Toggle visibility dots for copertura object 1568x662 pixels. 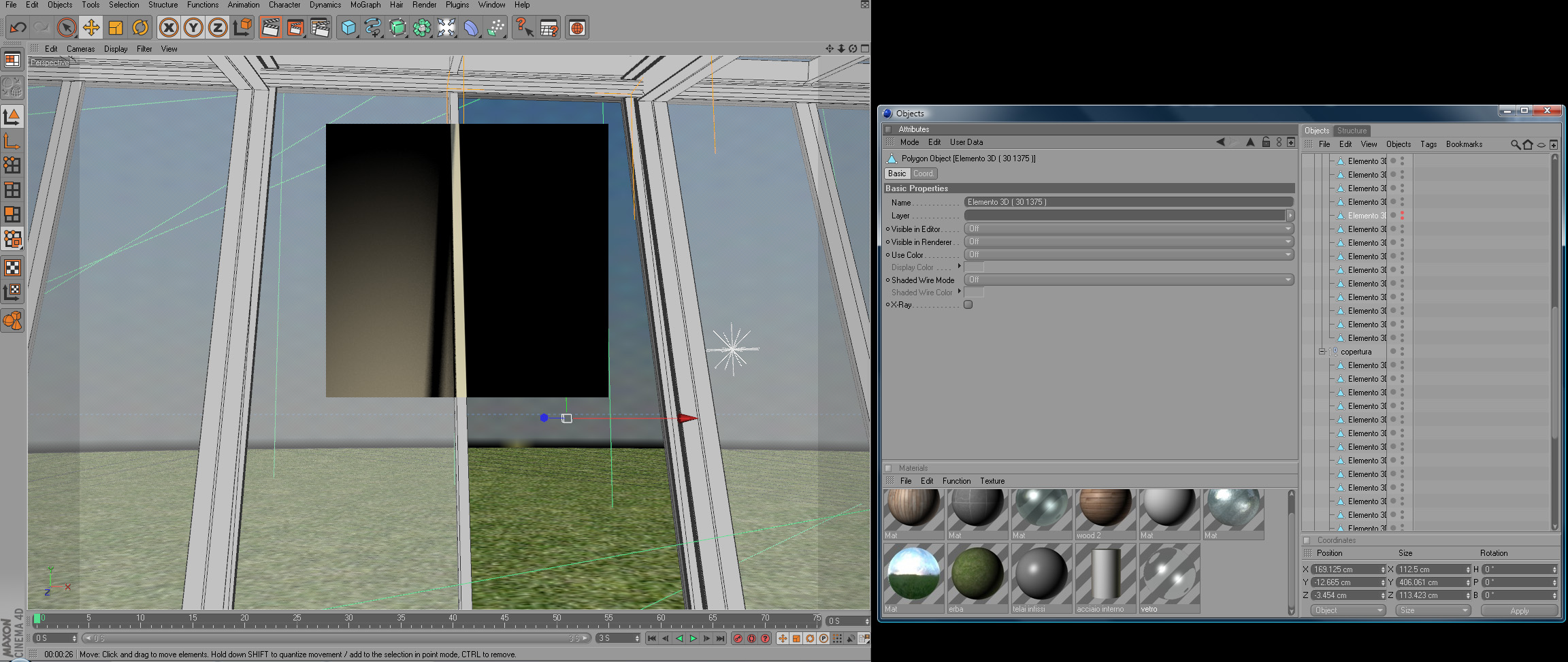[x=1402, y=352]
